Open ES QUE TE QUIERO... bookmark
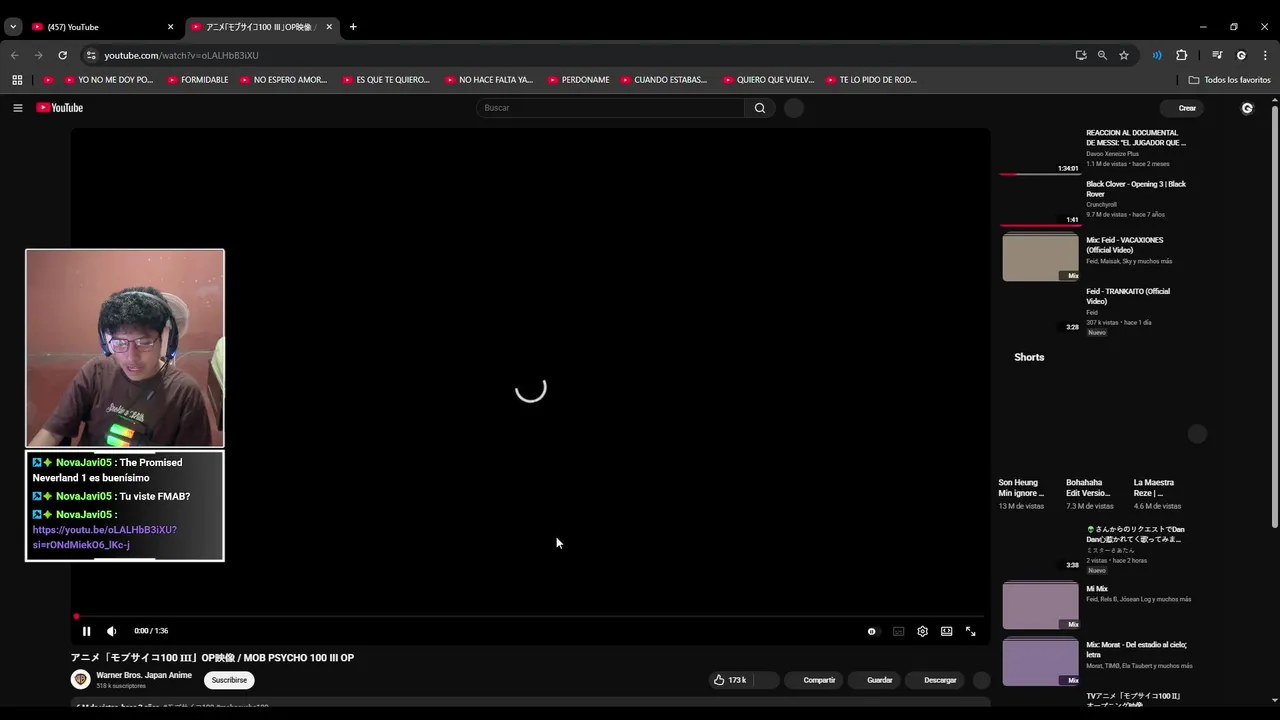This screenshot has width=1280, height=720. pyautogui.click(x=385, y=80)
